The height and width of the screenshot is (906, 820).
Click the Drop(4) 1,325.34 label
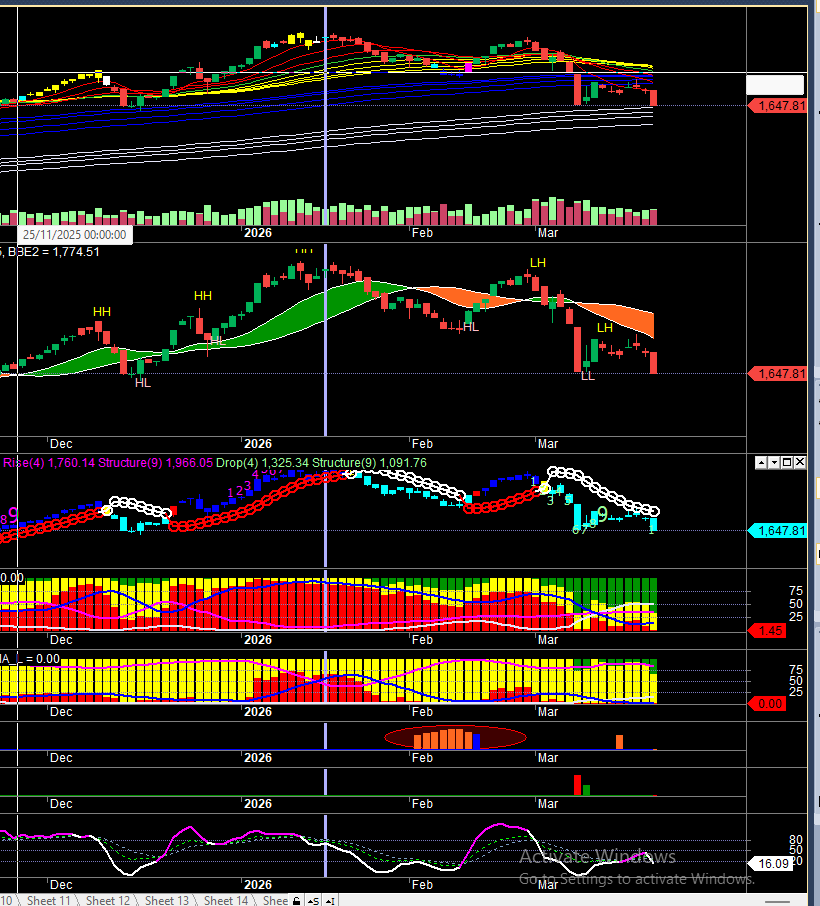click(x=263, y=463)
